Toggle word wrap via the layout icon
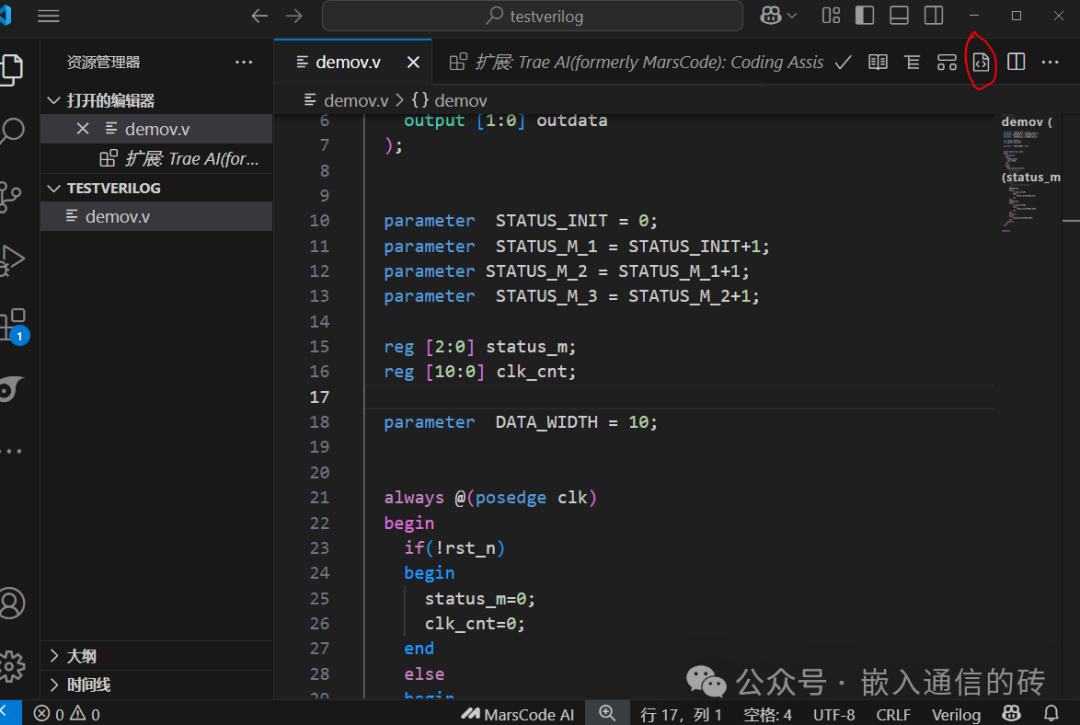The height and width of the screenshot is (725, 1080). [946, 61]
